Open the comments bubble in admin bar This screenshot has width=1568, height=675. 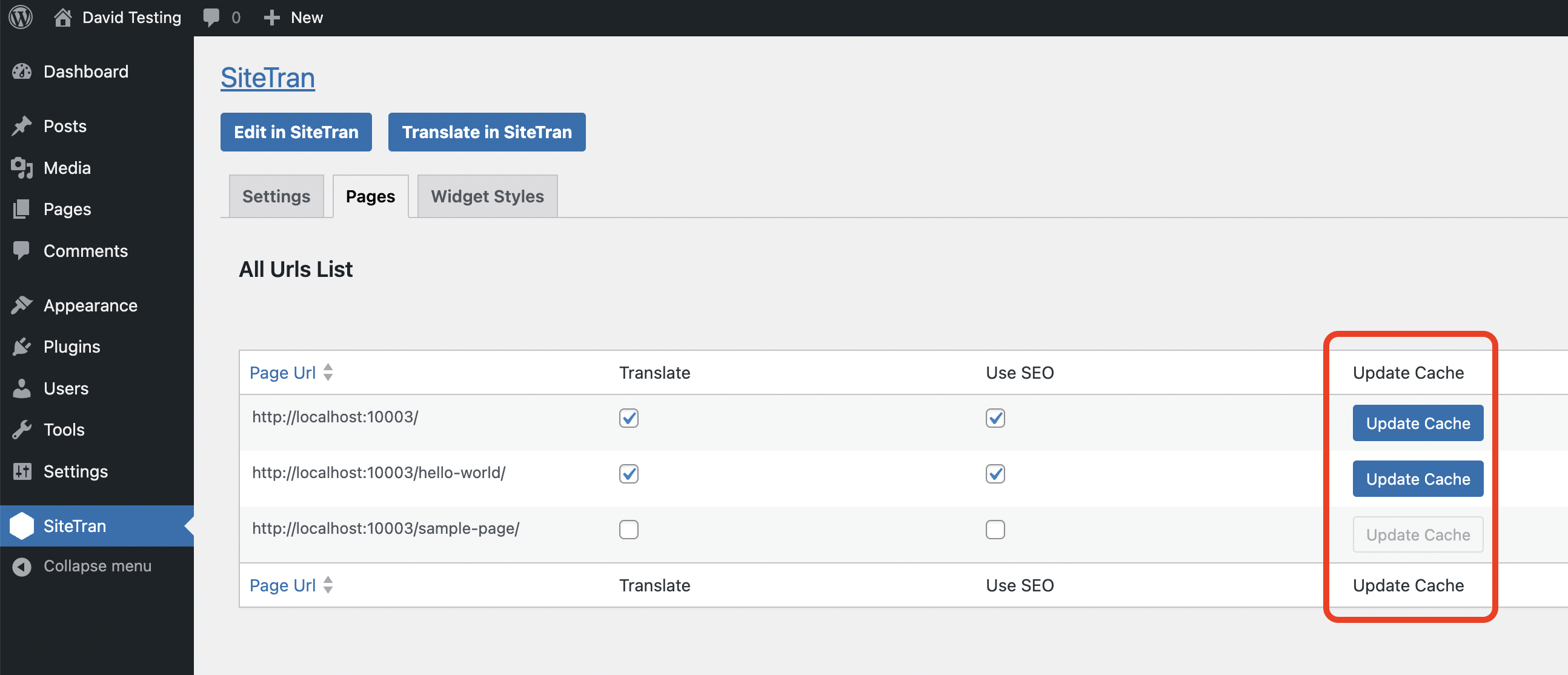pos(211,18)
